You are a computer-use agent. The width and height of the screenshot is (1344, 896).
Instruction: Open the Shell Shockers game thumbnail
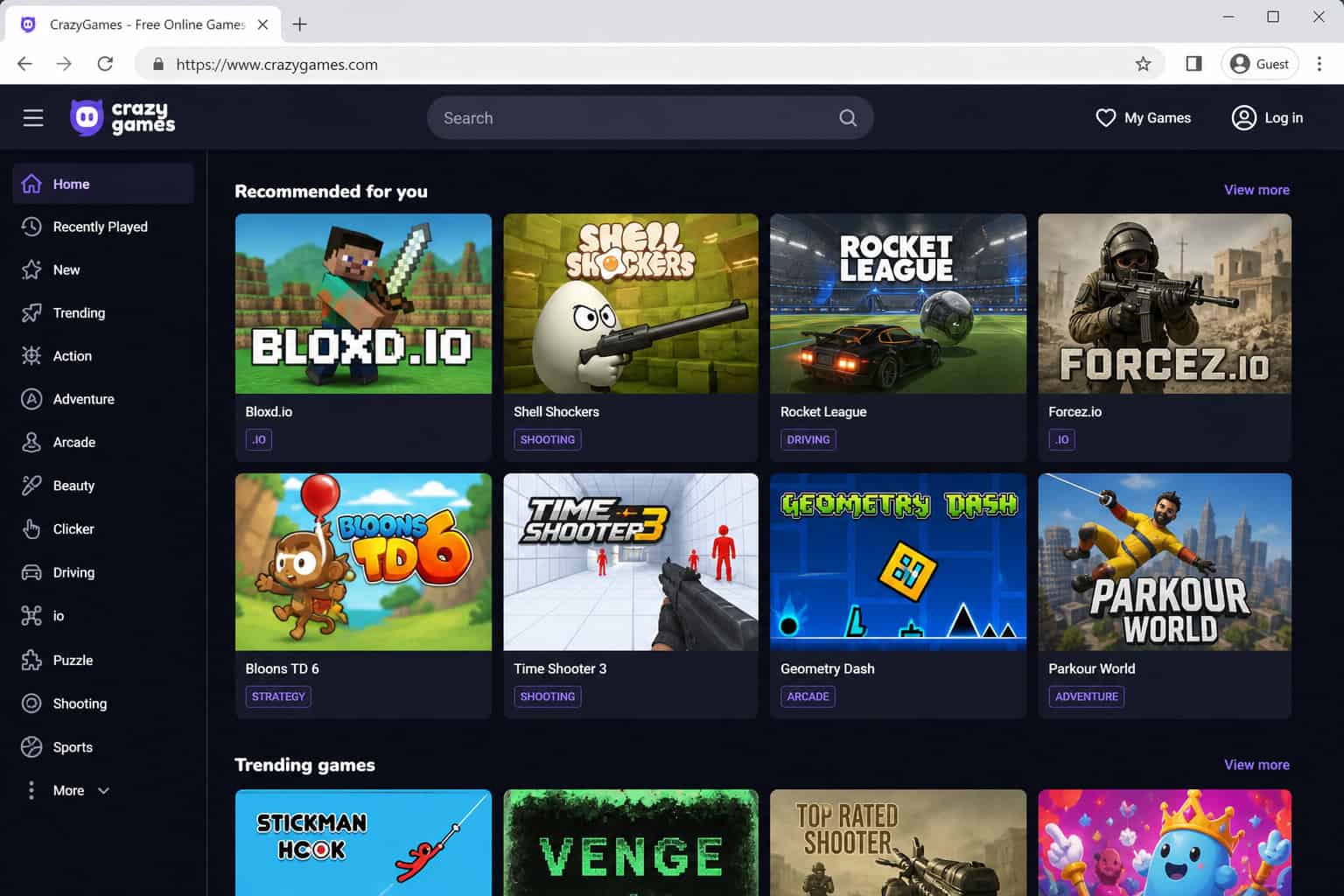pos(631,304)
